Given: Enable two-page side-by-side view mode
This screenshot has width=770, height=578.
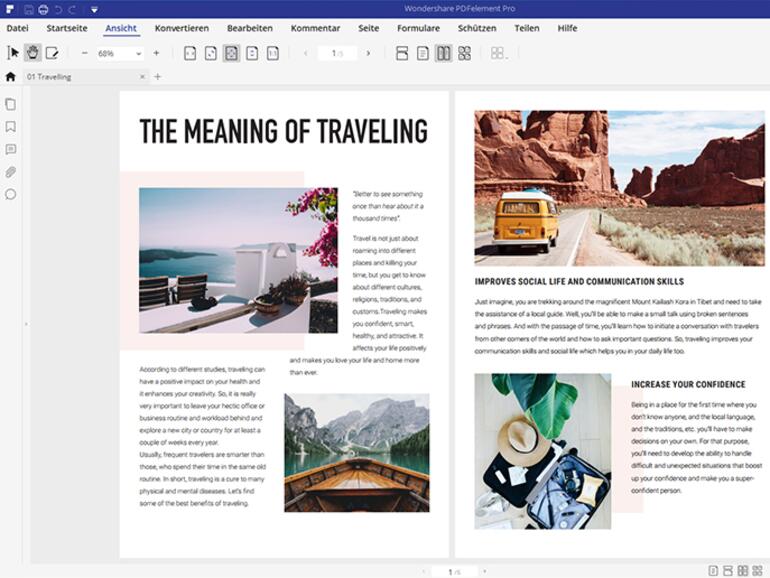Looking at the screenshot, I should (444, 53).
